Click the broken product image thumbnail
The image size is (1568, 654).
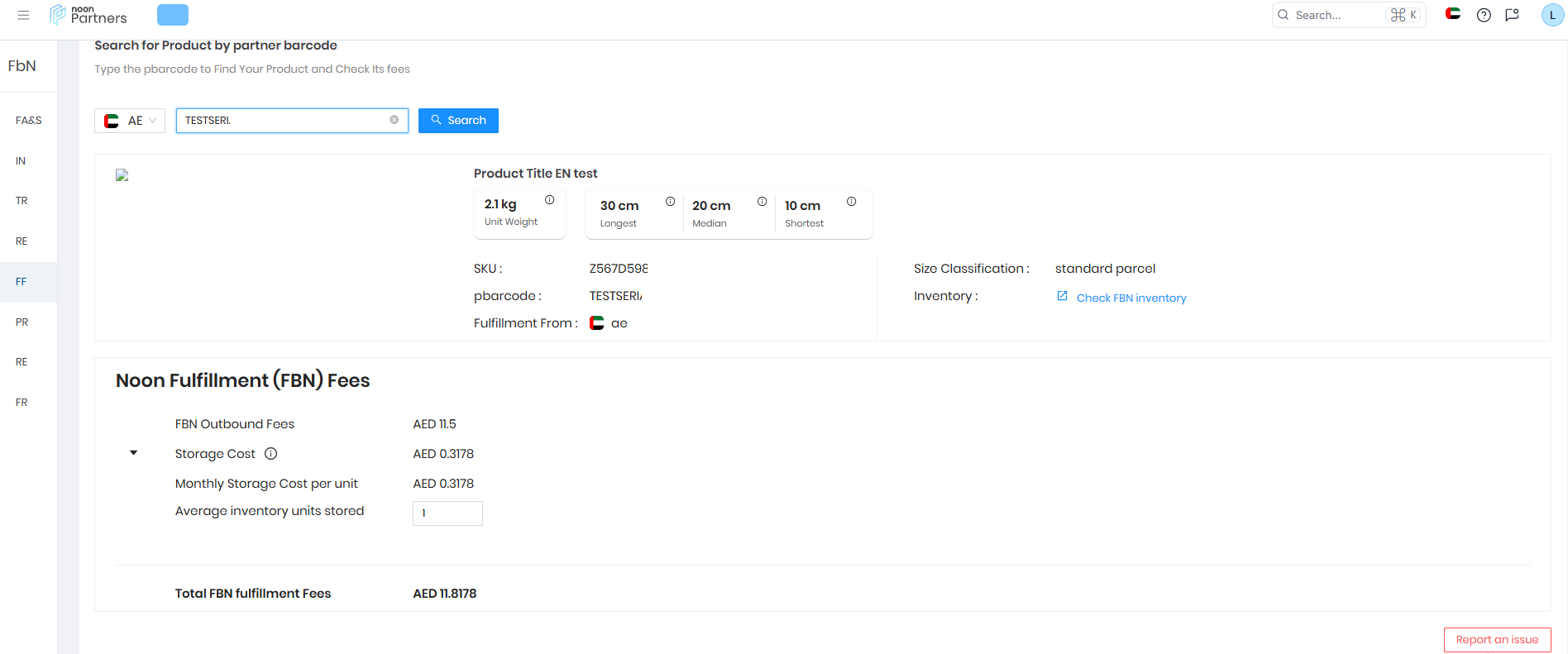122,175
